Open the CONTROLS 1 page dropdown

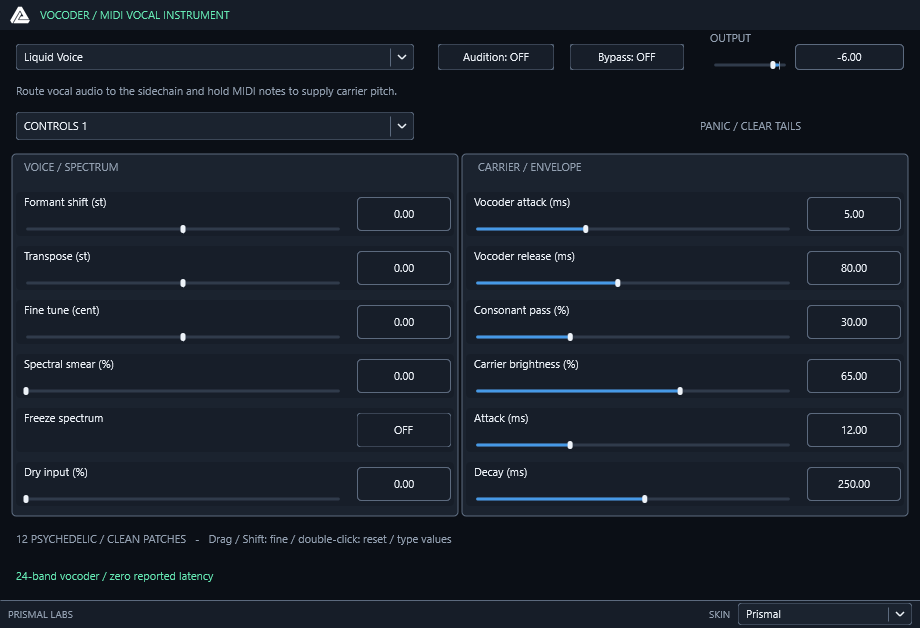coord(215,126)
